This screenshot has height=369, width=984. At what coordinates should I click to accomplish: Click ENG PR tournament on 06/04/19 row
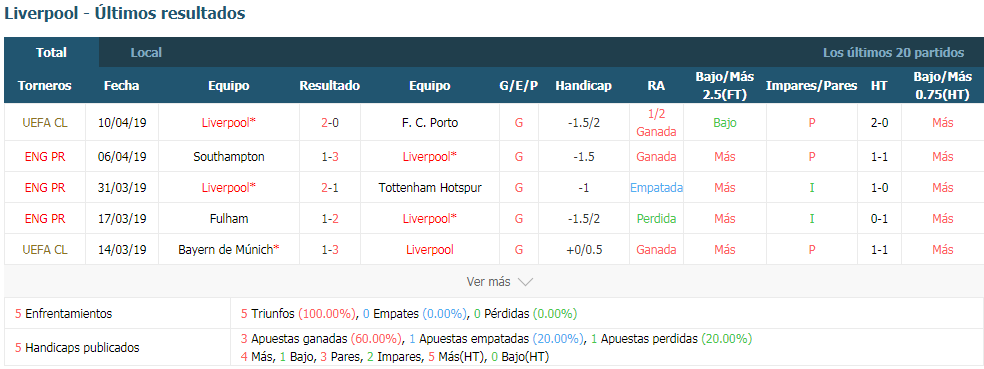point(45,156)
